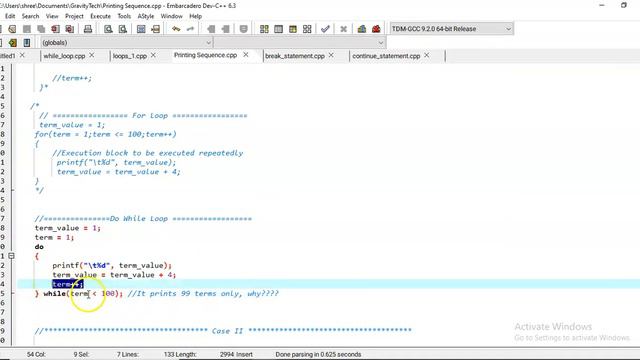
Task: Click "Done parsing in 0.625 seconds" status text
Action: [x=318, y=354]
